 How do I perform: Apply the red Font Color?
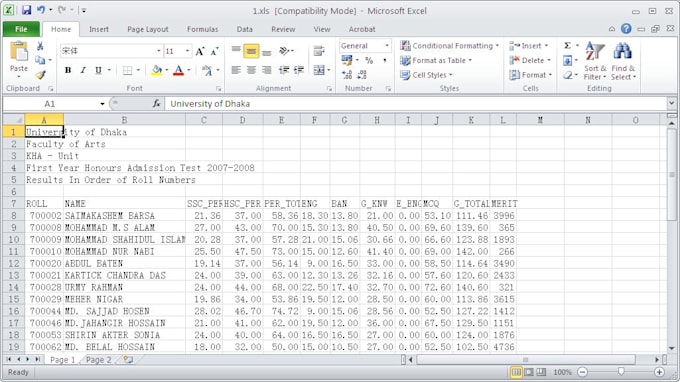(178, 70)
